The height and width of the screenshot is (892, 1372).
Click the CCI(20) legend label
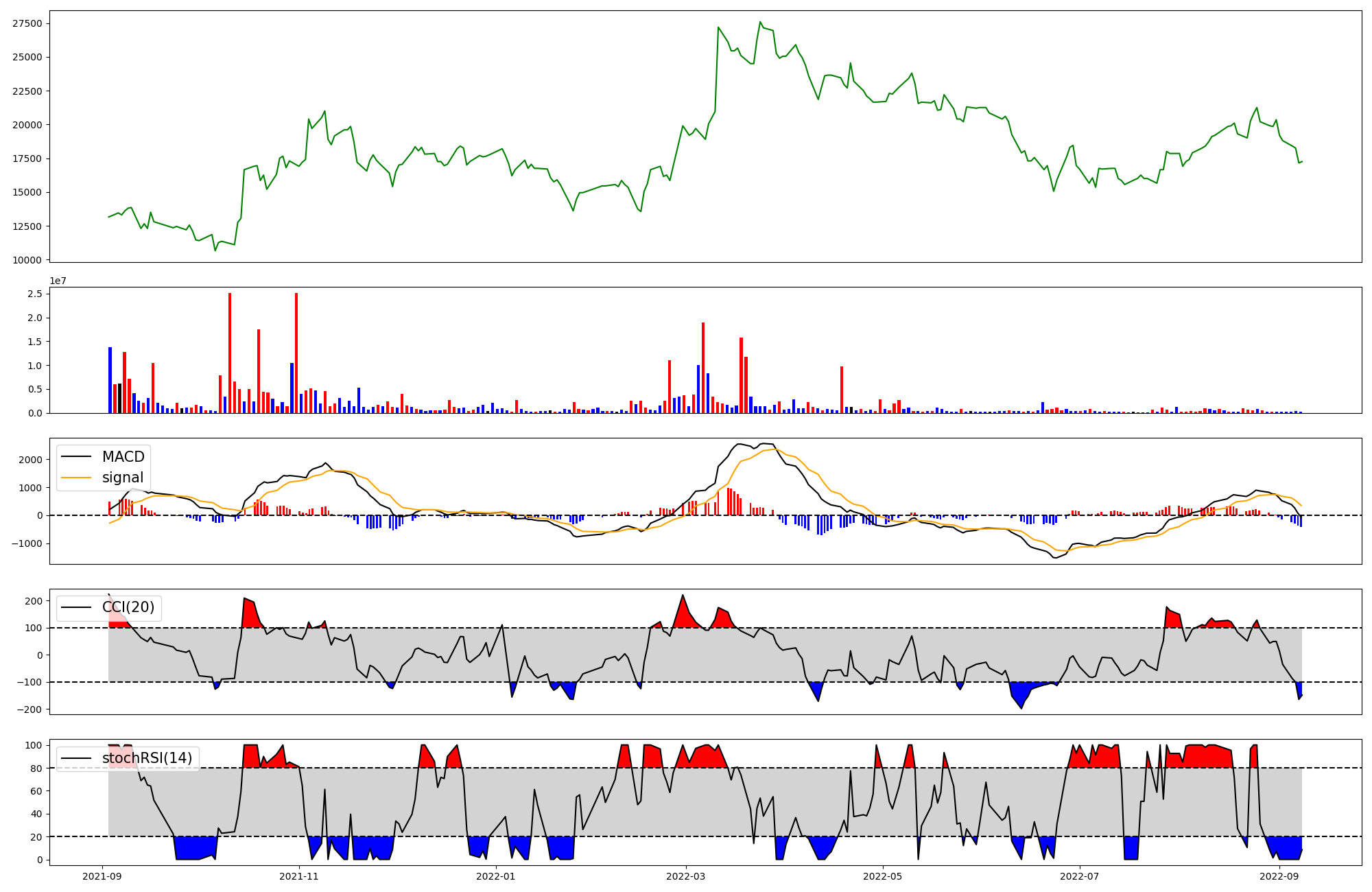[x=128, y=607]
